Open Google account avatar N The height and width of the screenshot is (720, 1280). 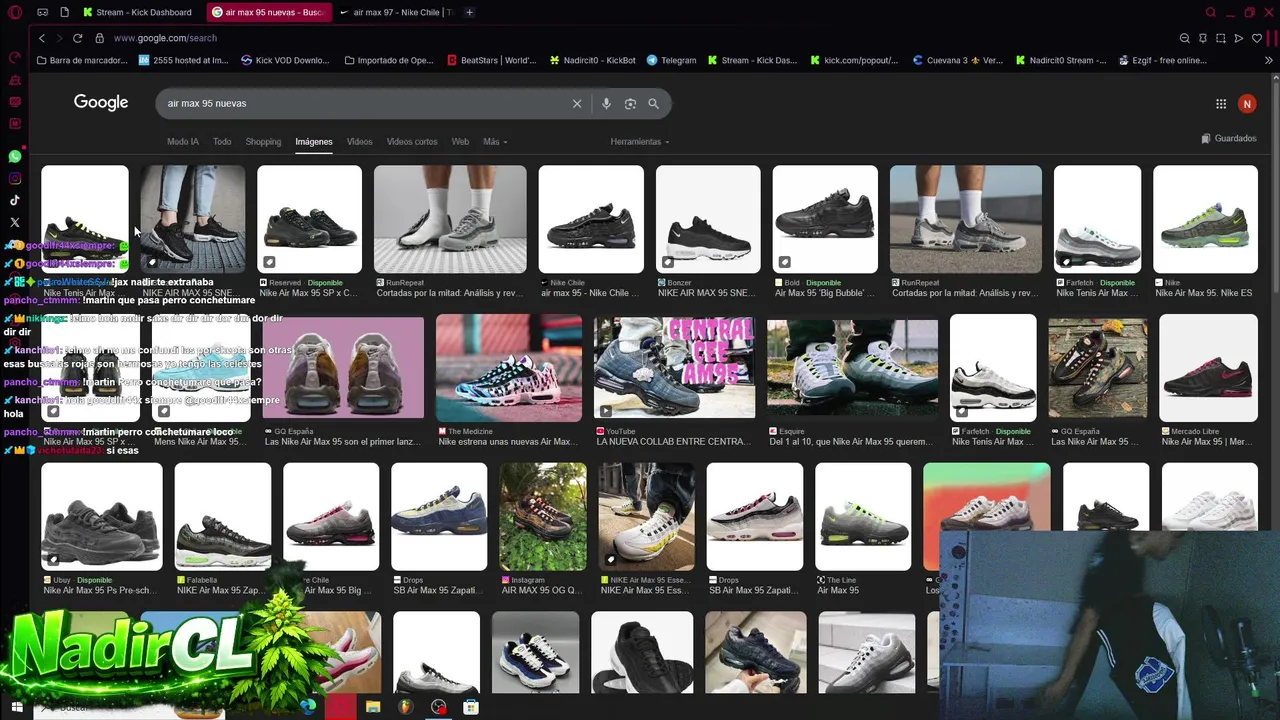pyautogui.click(x=1246, y=104)
